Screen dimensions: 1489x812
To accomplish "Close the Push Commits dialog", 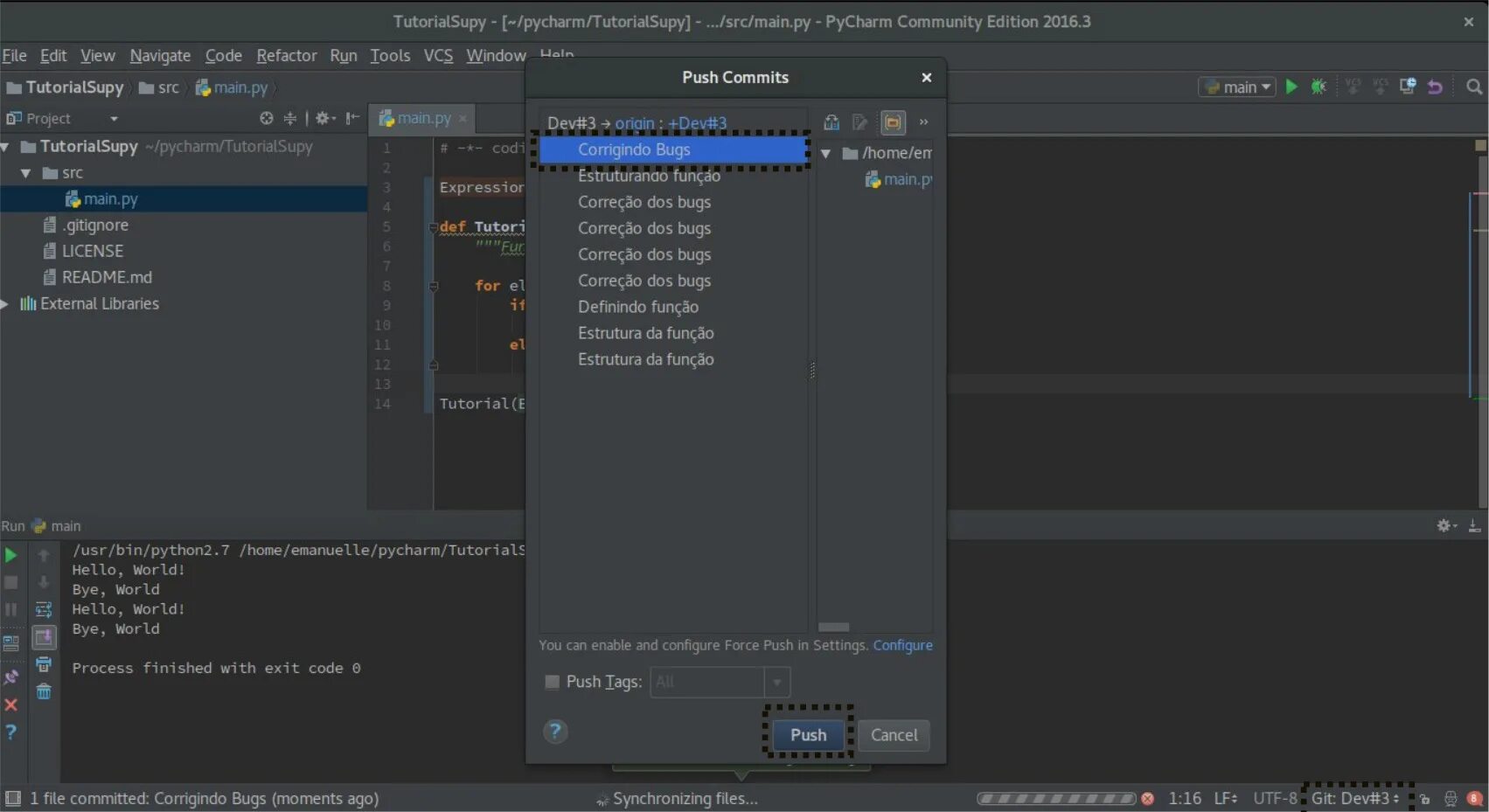I will click(926, 78).
